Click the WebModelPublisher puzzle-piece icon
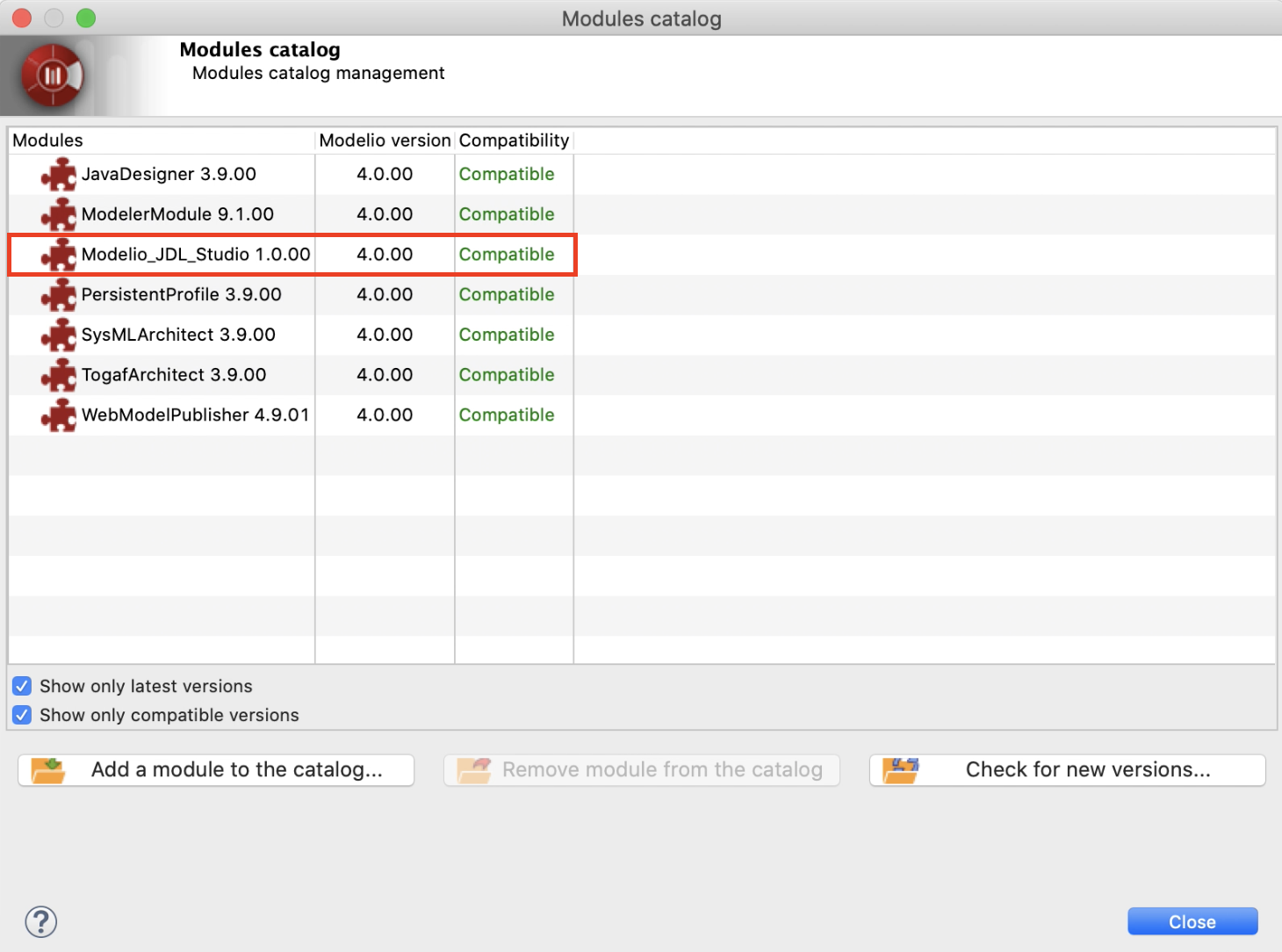Screen dimensions: 1282x952 pyautogui.click(x=59, y=415)
